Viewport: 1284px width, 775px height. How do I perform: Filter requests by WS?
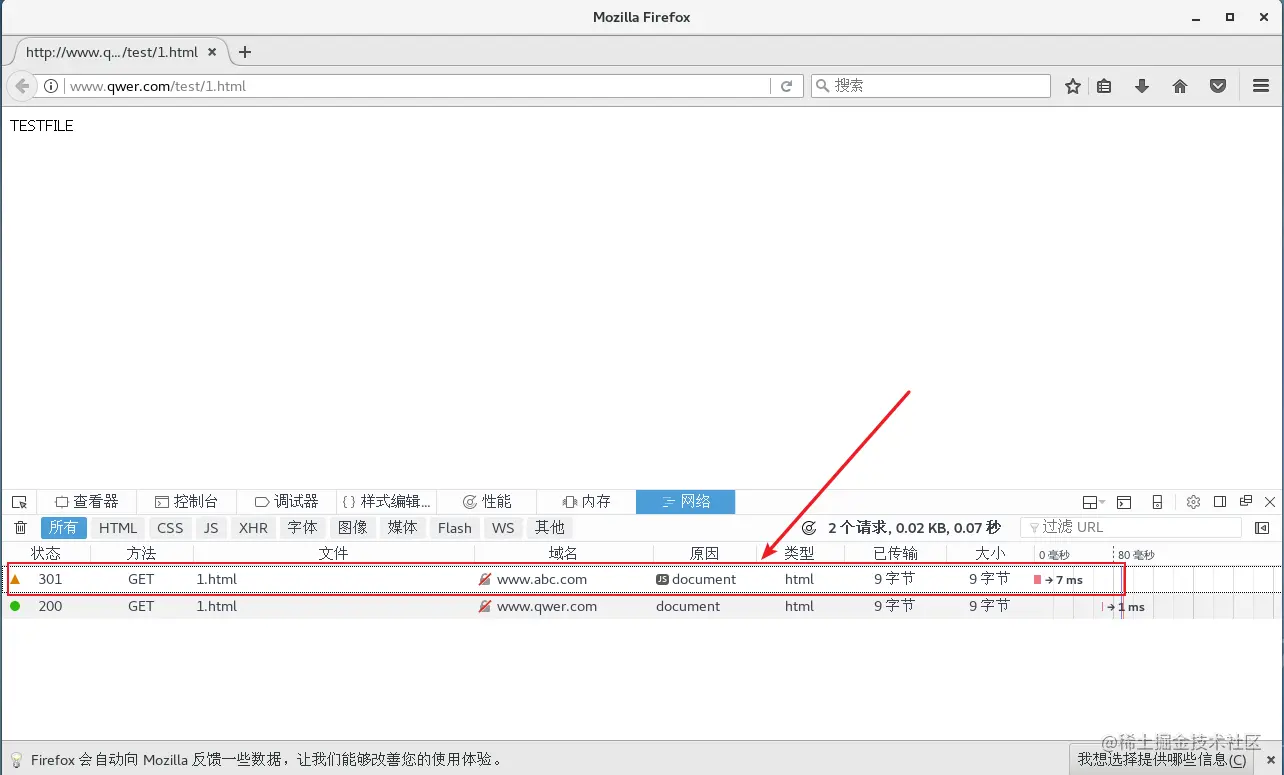coord(504,528)
